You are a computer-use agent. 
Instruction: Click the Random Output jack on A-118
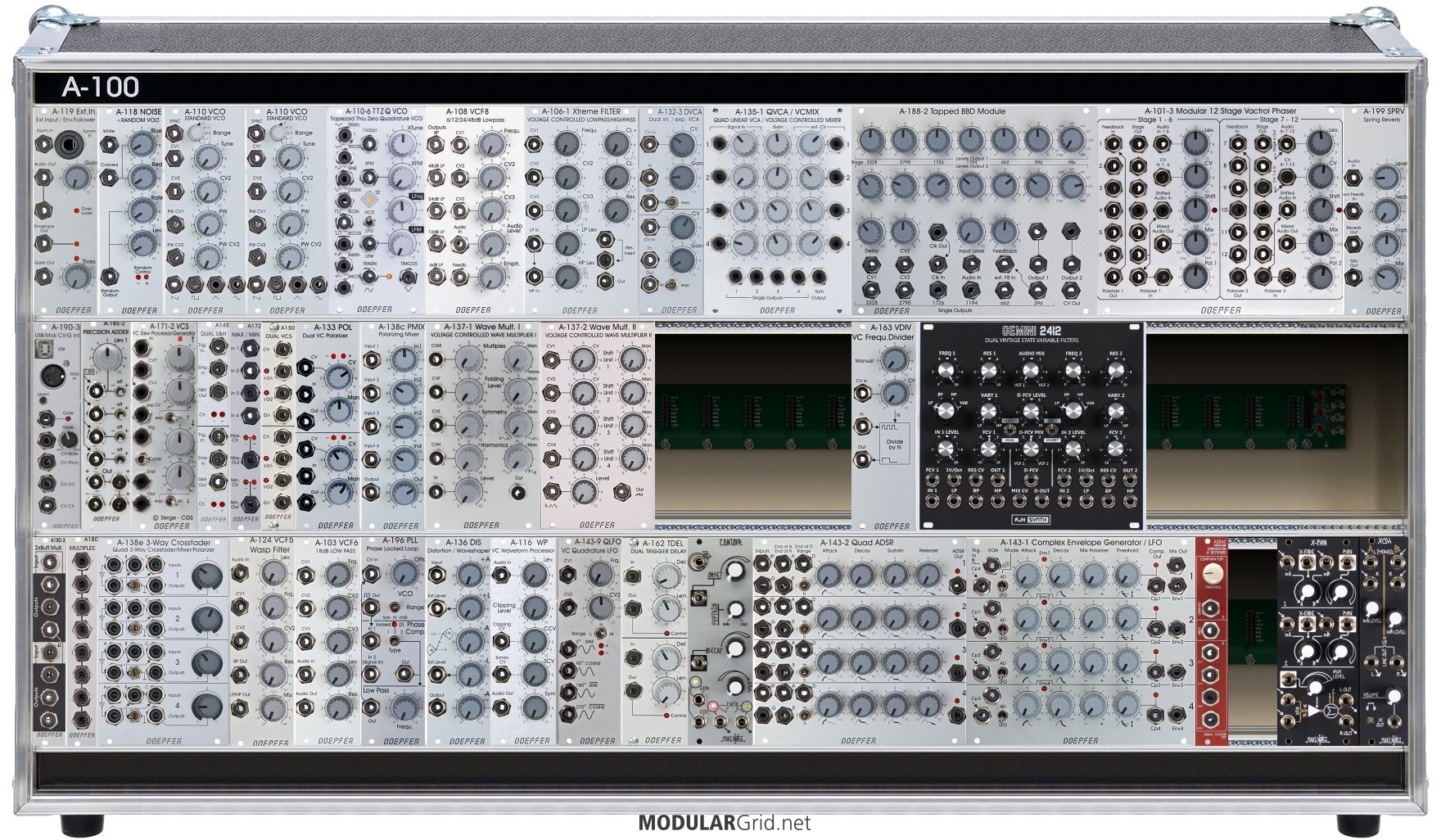pos(110,276)
